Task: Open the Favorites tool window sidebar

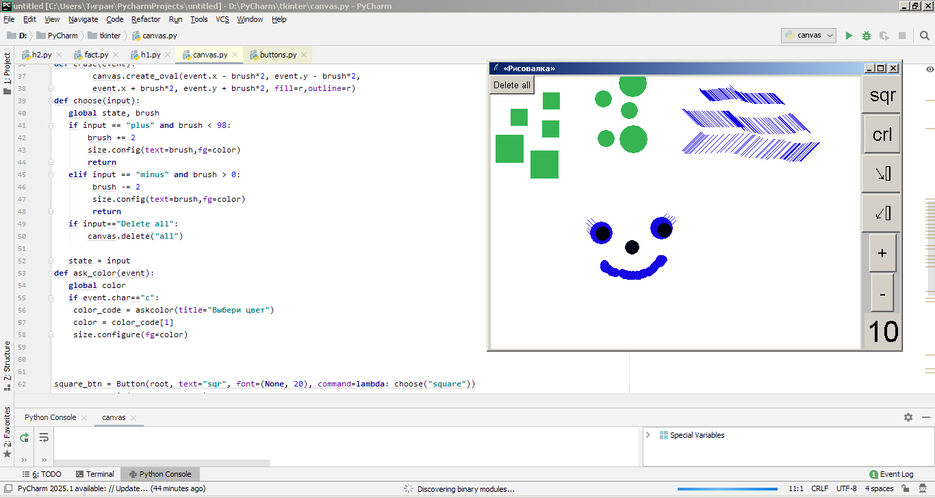Action: point(7,432)
